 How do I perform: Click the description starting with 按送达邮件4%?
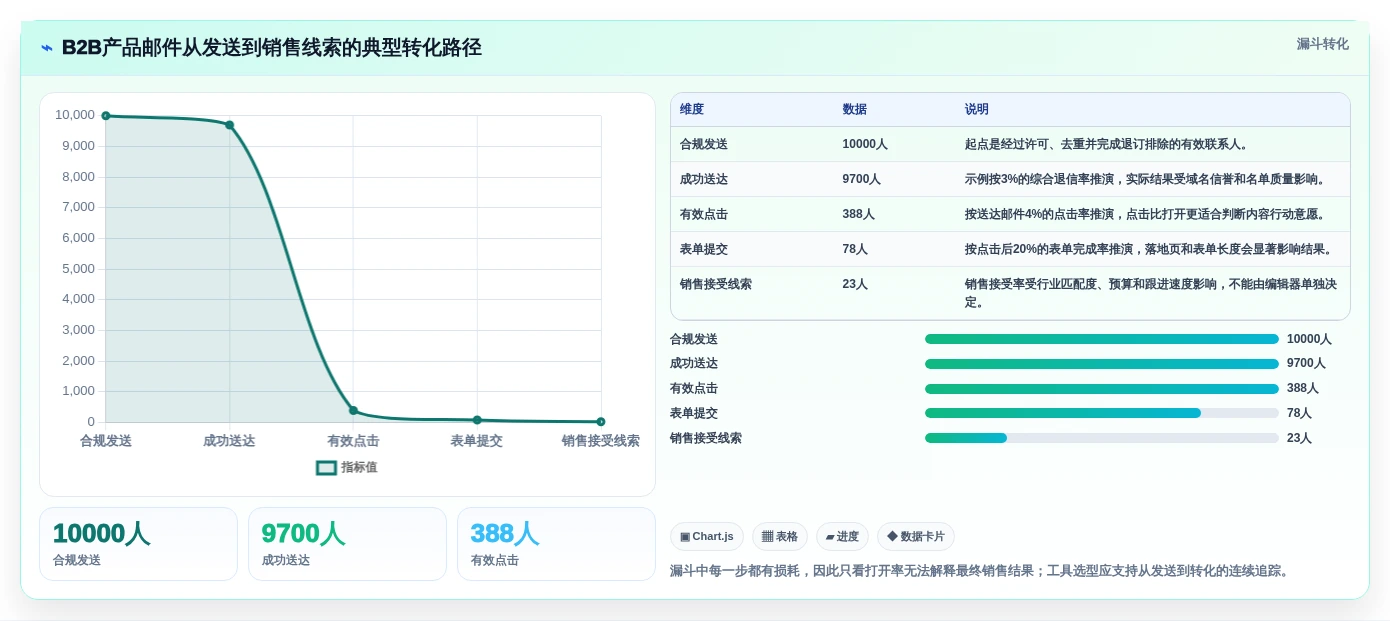pyautogui.click(x=1147, y=214)
